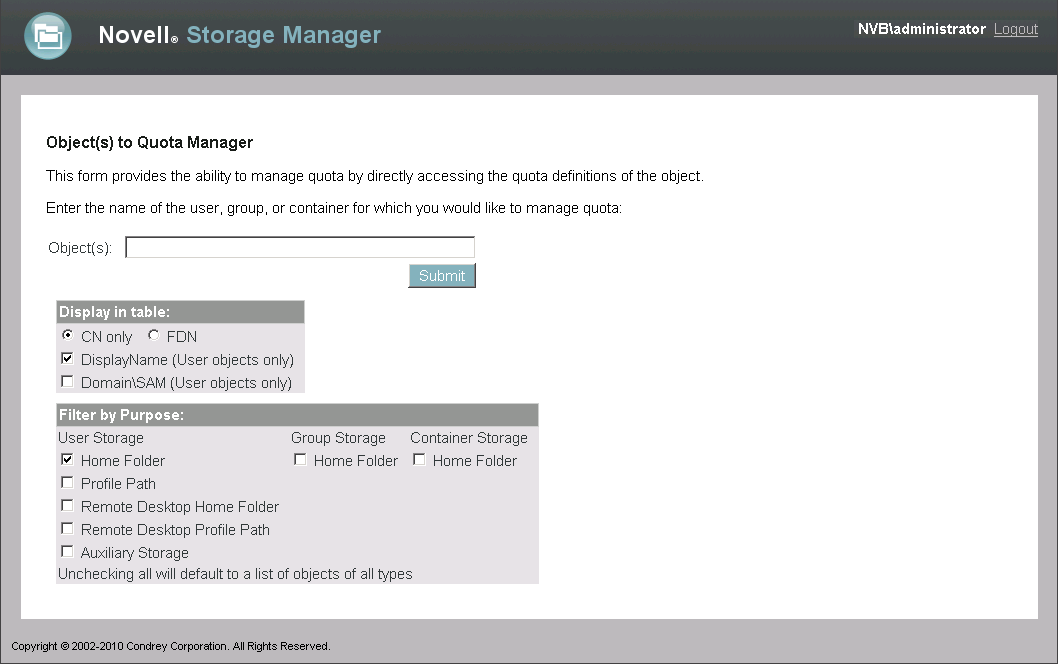Image resolution: width=1062 pixels, height=668 pixels.
Task: Select the CN only radio button
Action: (x=67, y=335)
